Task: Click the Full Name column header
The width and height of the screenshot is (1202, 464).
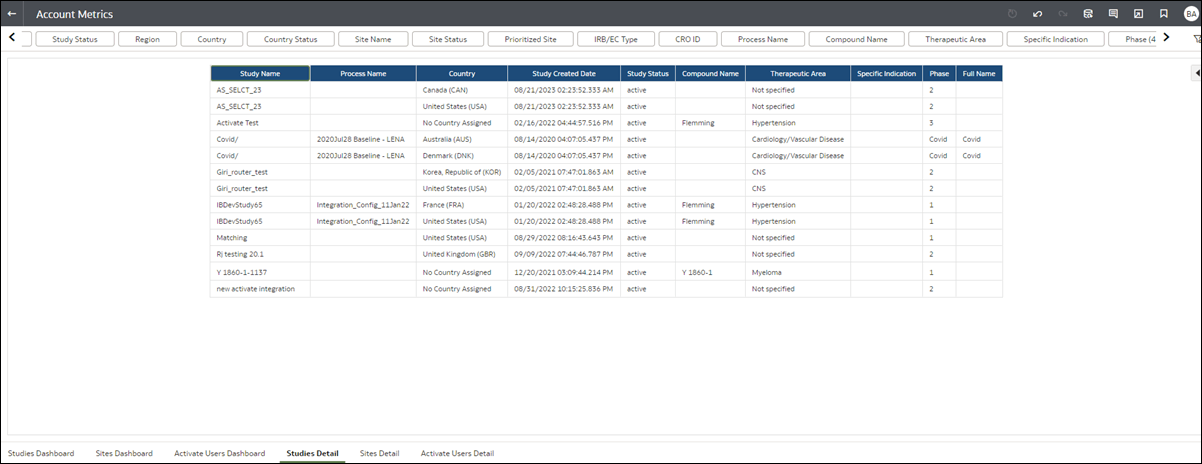Action: coord(979,73)
